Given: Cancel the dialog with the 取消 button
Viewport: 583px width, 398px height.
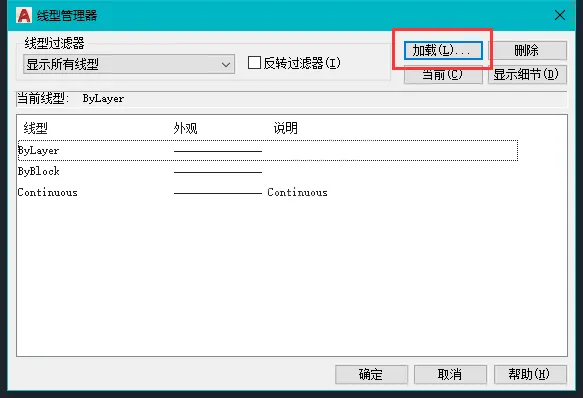Looking at the screenshot, I should click(450, 374).
